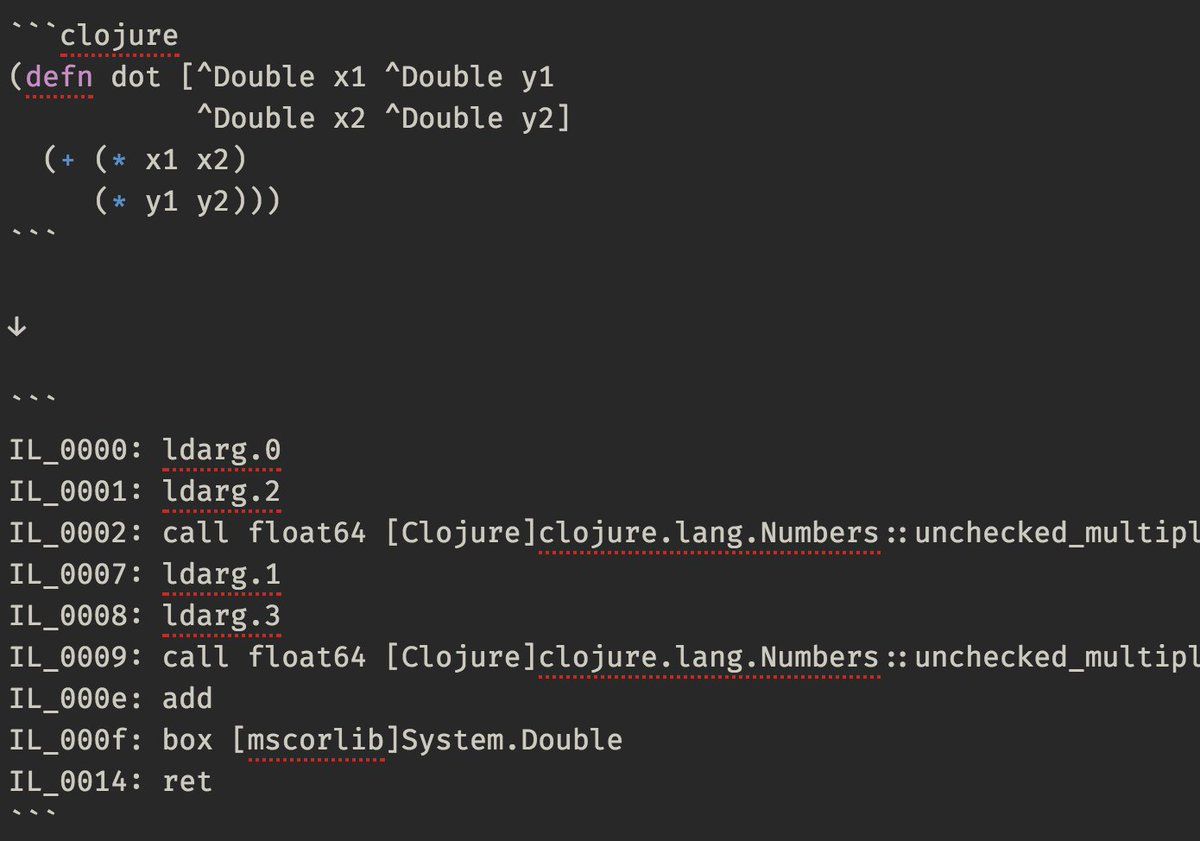This screenshot has height=841, width=1200.
Task: Click the "box" instruction
Action: 187,740
